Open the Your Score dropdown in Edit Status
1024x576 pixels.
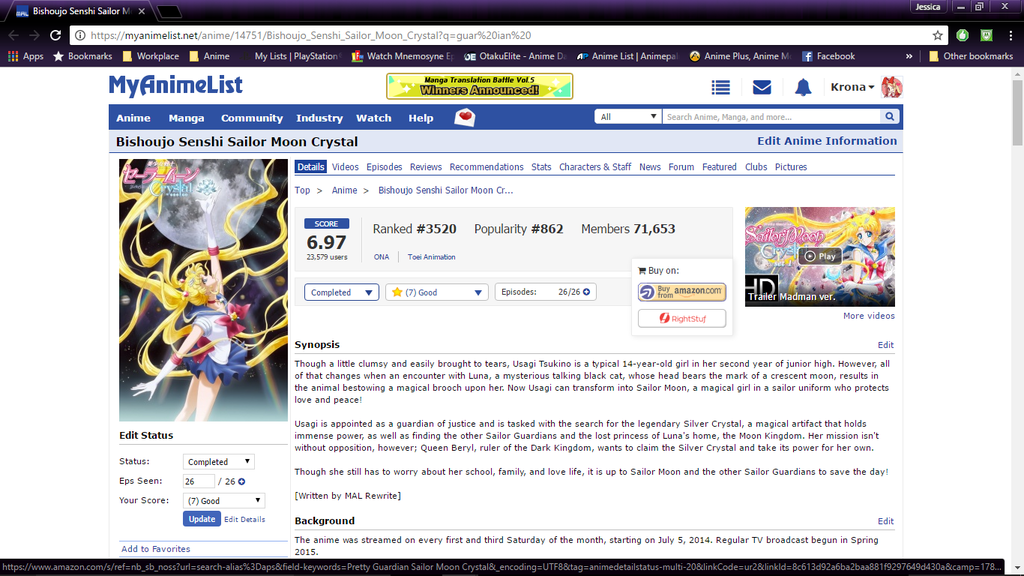pyautogui.click(x=223, y=501)
